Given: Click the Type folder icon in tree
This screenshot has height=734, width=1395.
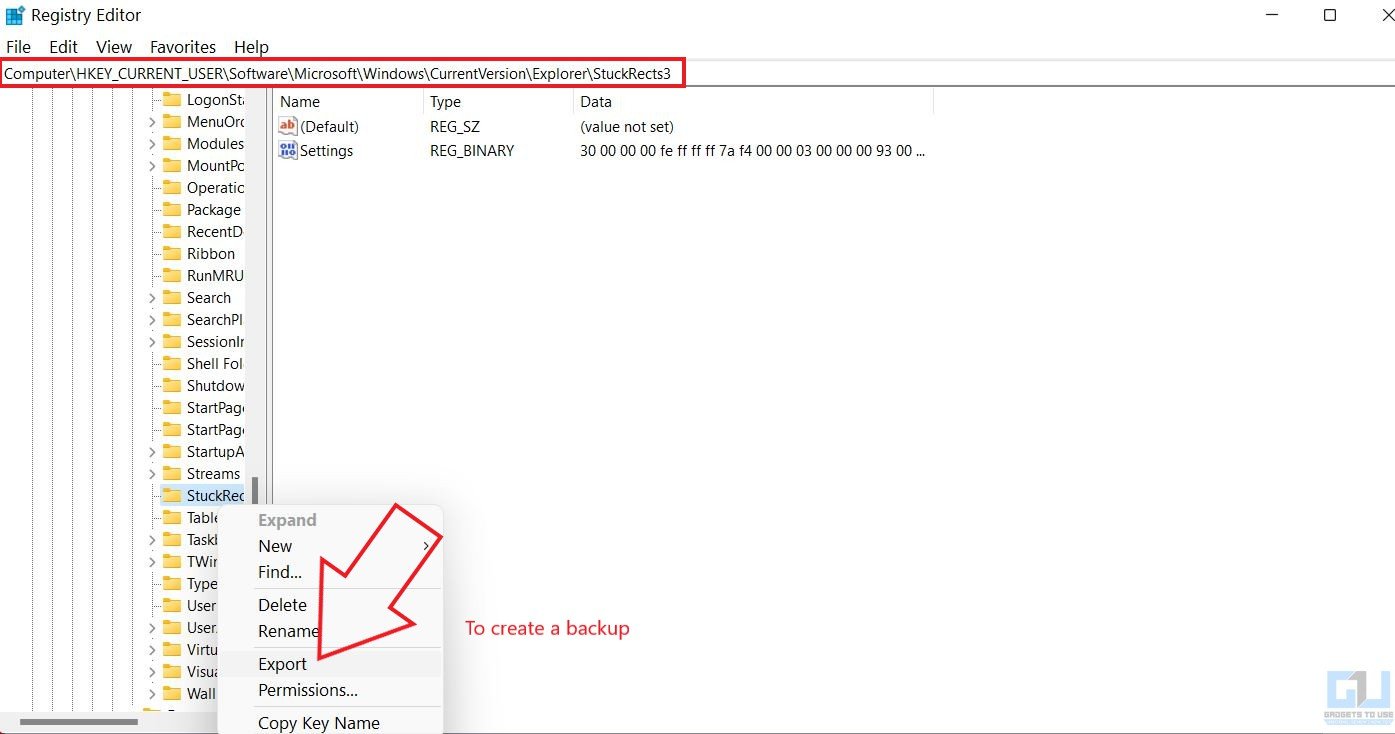Looking at the screenshot, I should 172,584.
